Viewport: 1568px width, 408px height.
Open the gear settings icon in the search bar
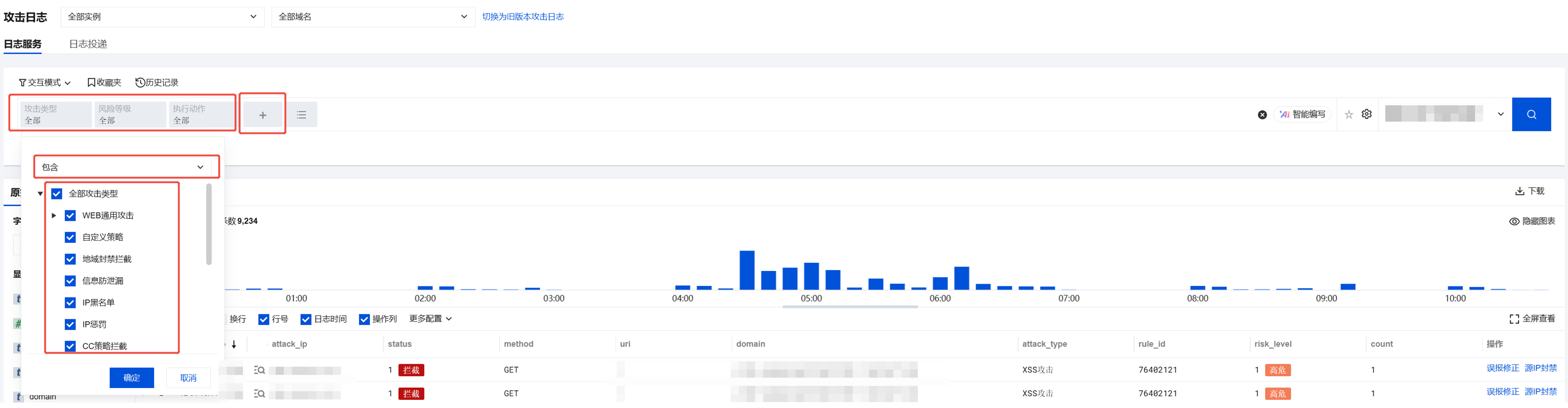(x=1366, y=114)
